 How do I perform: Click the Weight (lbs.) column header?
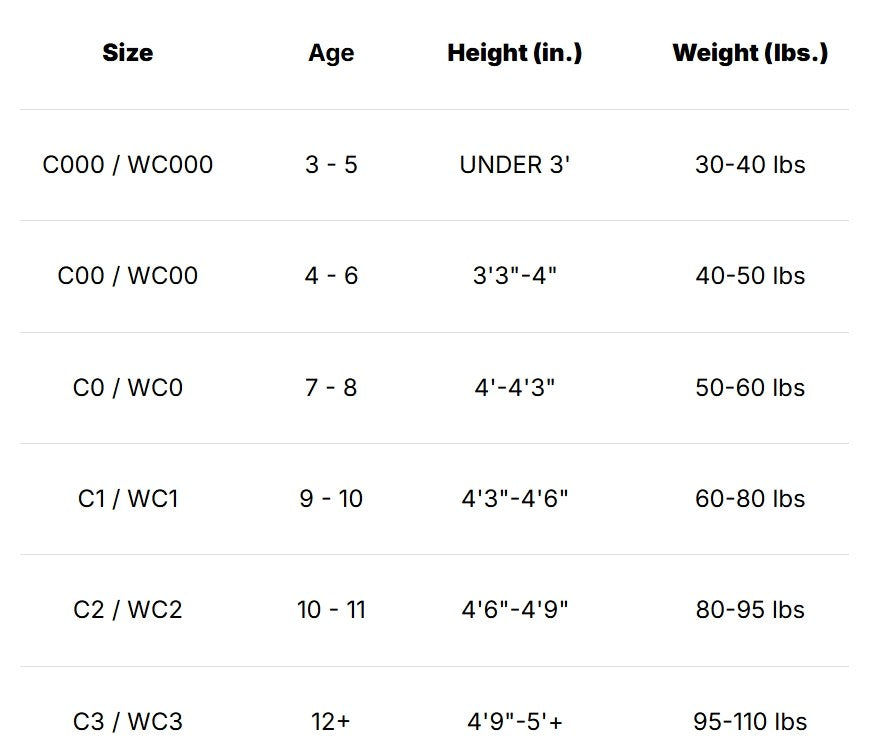750,53
